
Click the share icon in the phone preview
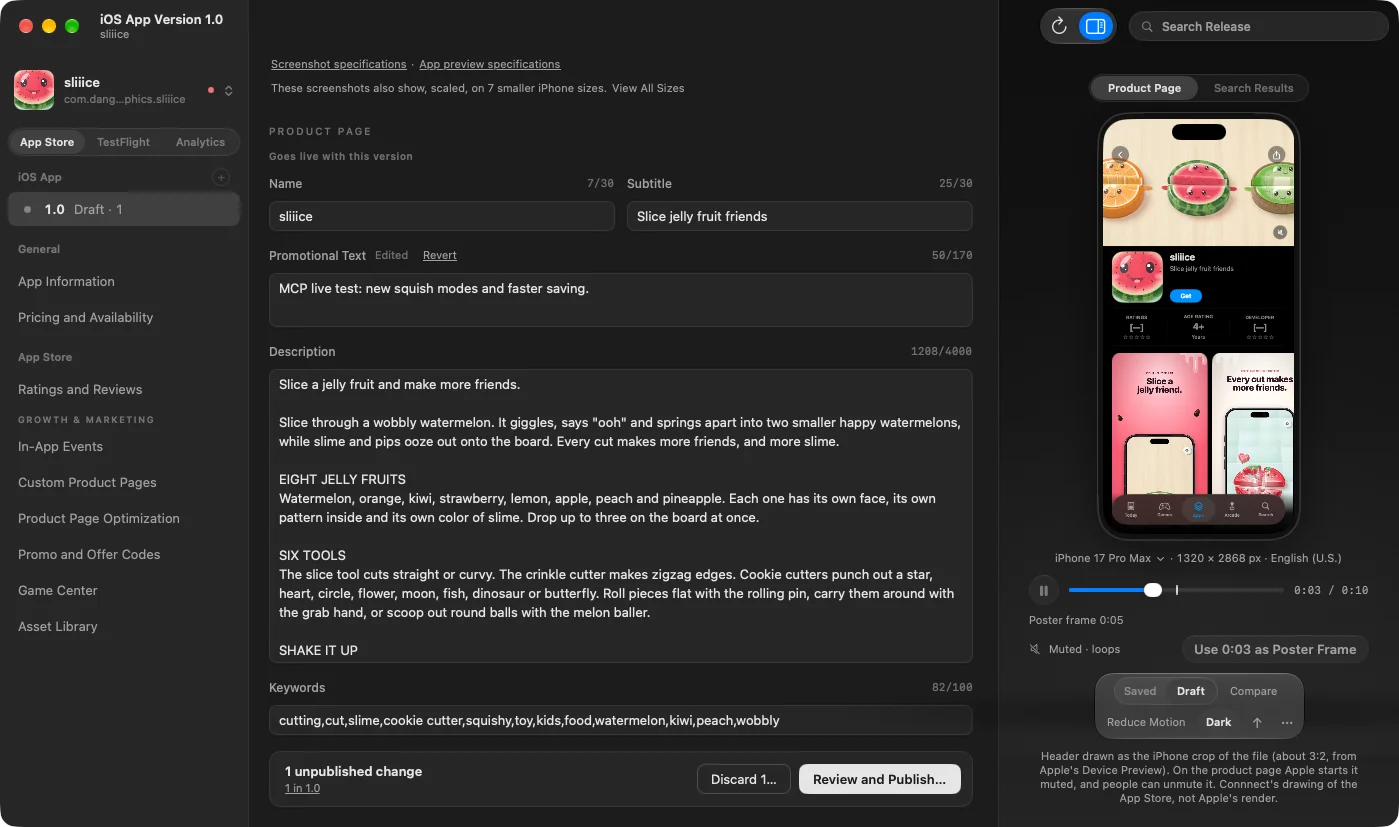(1276, 154)
